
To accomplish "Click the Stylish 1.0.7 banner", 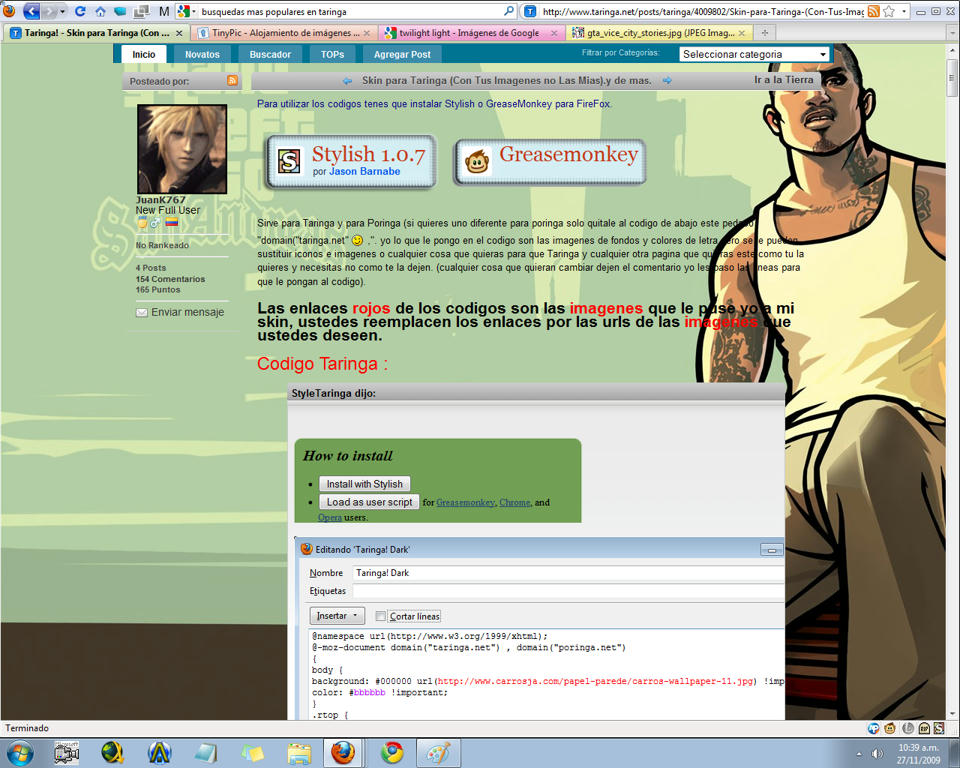I will click(x=351, y=162).
